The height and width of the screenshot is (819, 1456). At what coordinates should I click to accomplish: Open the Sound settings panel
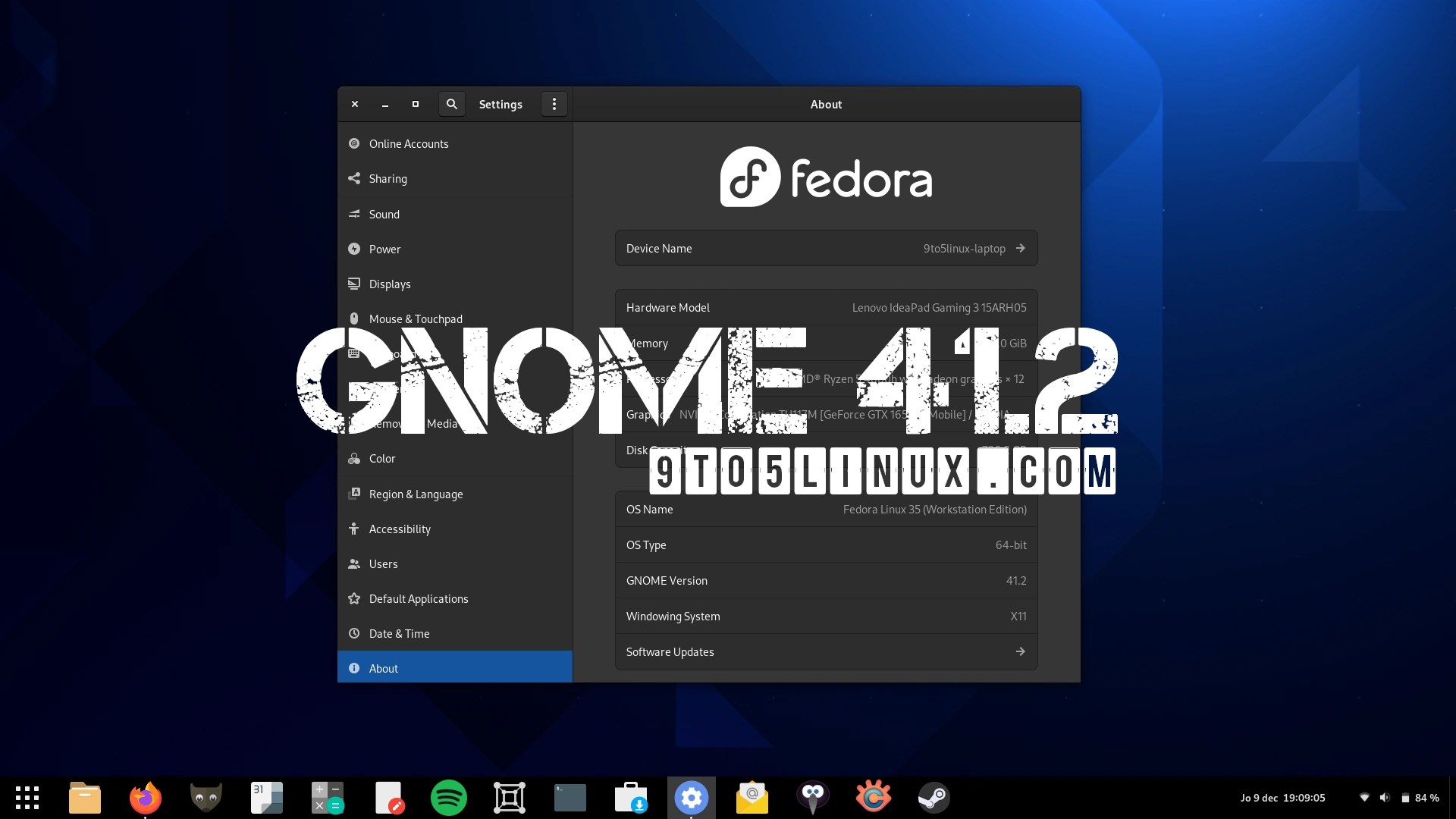(384, 214)
